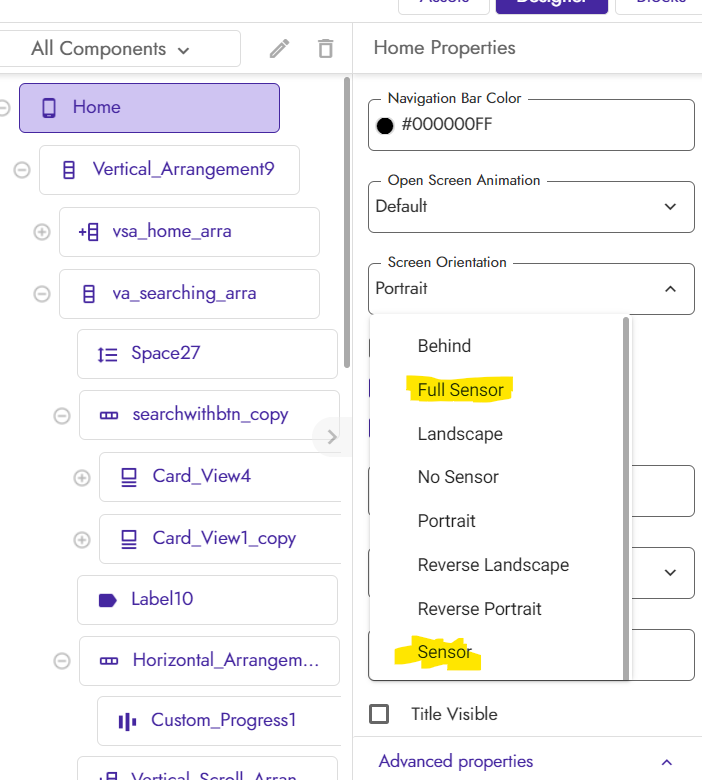Click the pencil rename component icon
The width and height of the screenshot is (702, 780).
[x=280, y=49]
